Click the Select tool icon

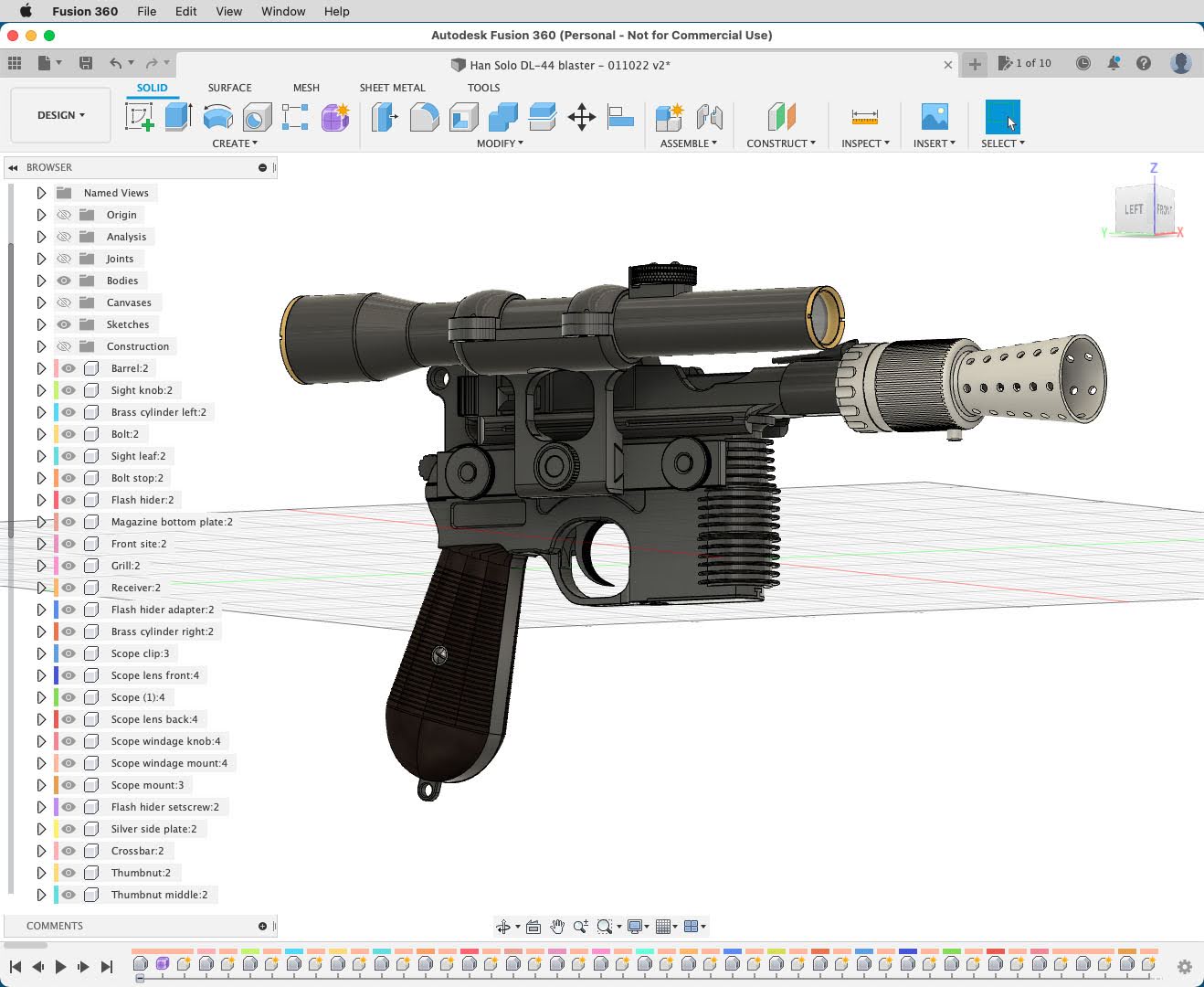point(1002,117)
